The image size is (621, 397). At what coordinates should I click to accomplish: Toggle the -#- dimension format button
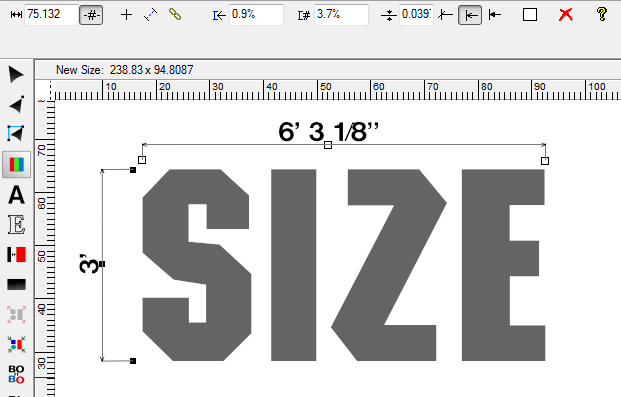click(91, 15)
